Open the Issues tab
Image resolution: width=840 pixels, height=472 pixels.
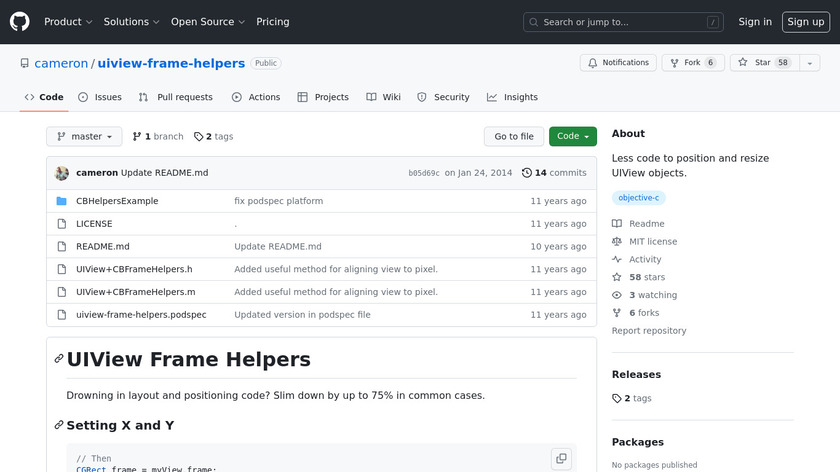(x=100, y=97)
